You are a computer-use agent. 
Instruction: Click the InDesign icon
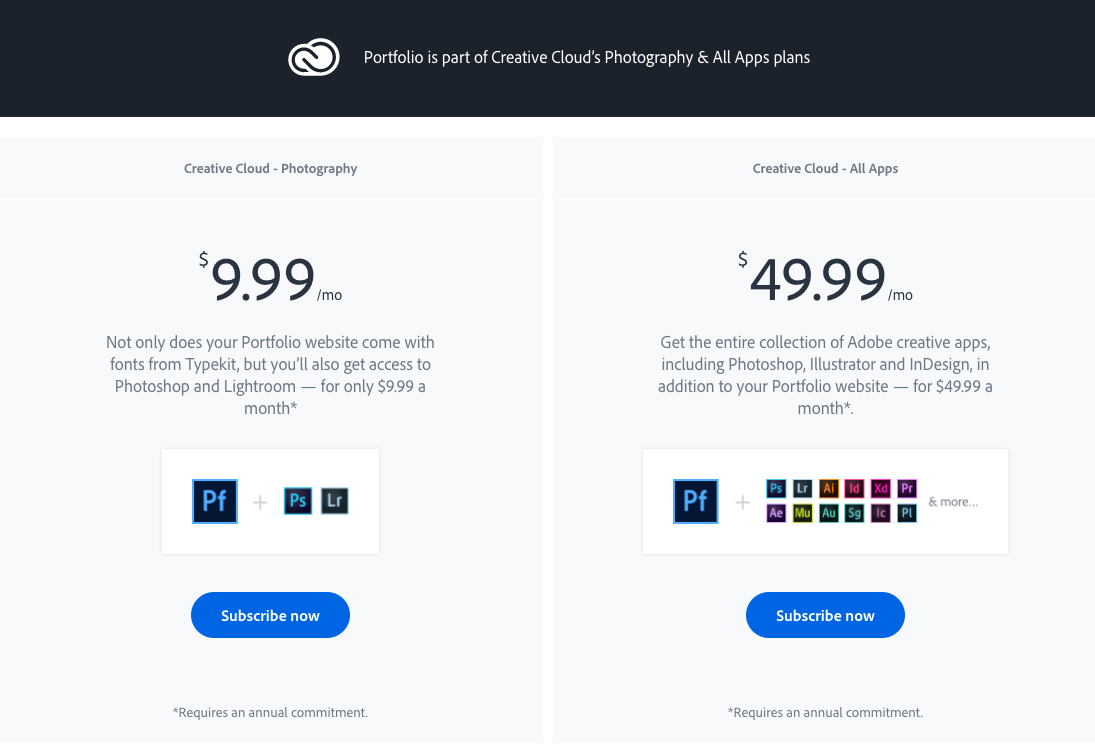click(x=854, y=488)
